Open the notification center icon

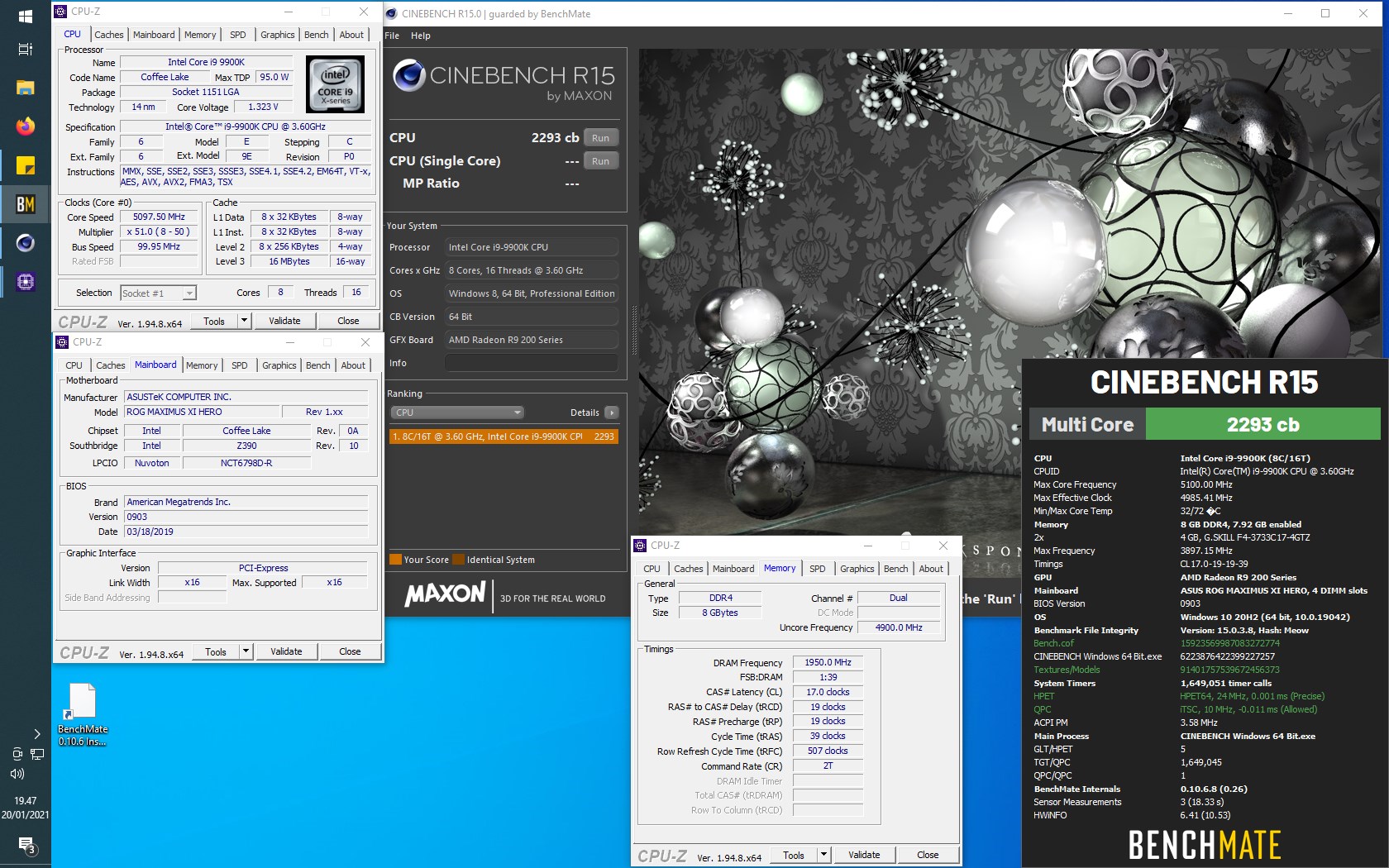pos(26,845)
